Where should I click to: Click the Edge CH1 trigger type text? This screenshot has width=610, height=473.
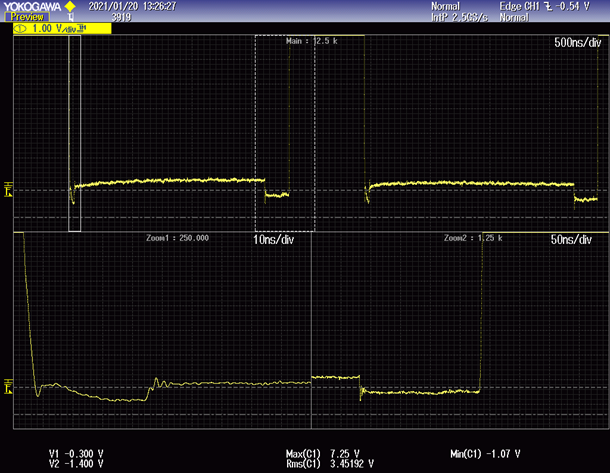[x=520, y=6]
